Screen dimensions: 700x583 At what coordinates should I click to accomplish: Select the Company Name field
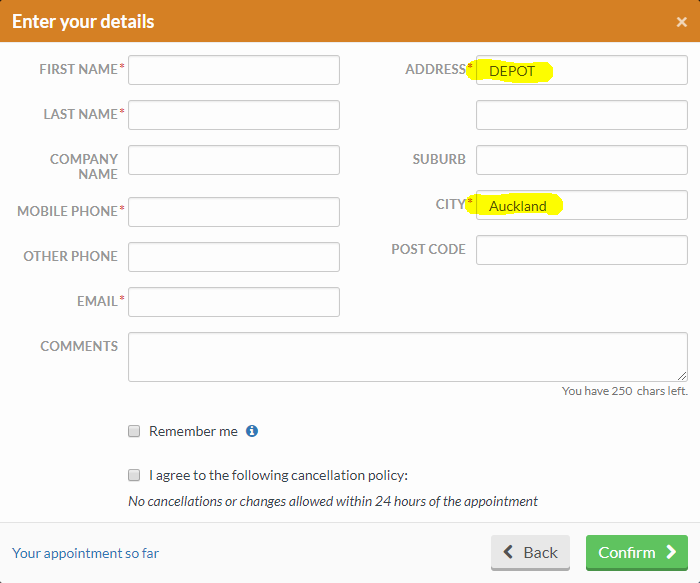(234, 160)
